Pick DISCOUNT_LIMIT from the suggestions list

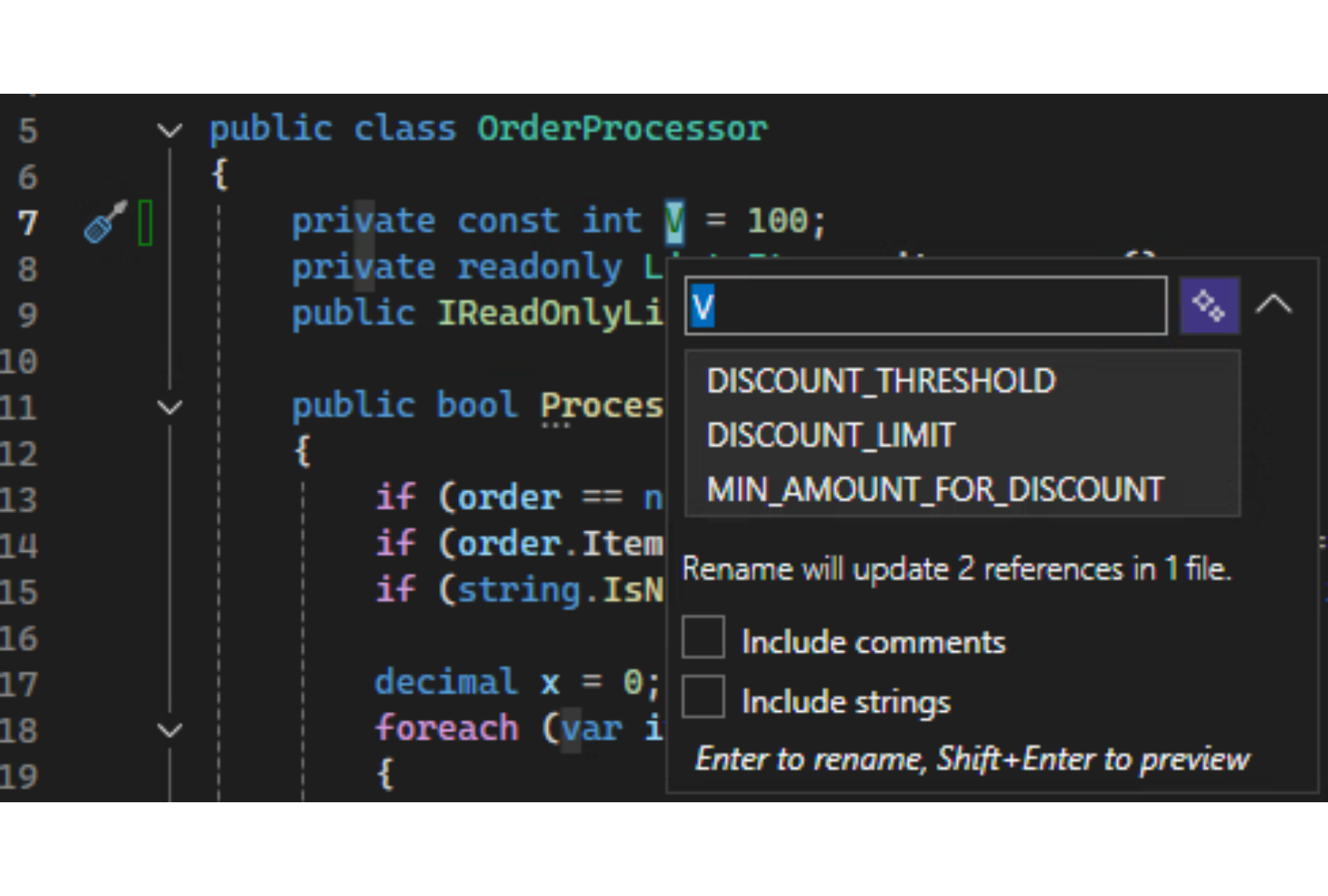click(x=831, y=436)
